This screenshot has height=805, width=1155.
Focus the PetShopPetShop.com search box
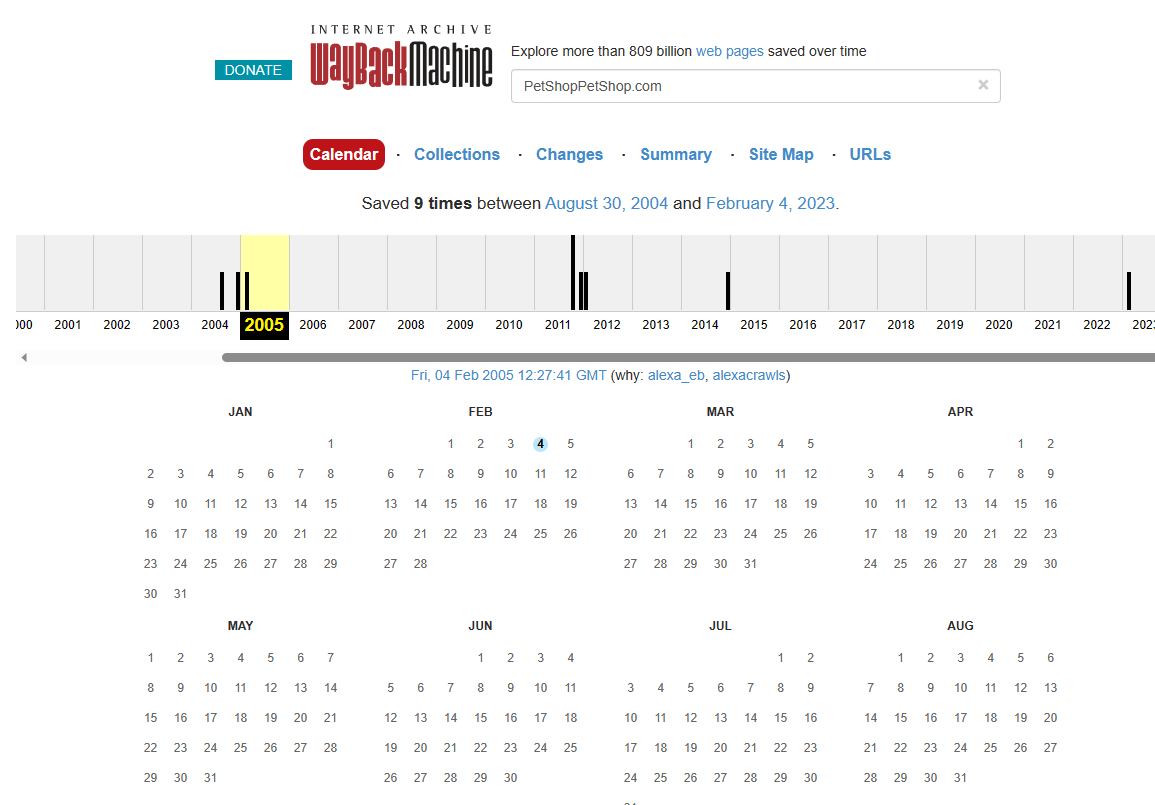click(x=755, y=86)
